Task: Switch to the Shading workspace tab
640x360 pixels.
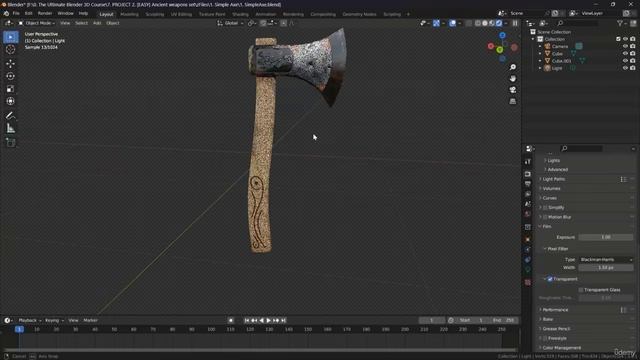Action: coord(240,14)
